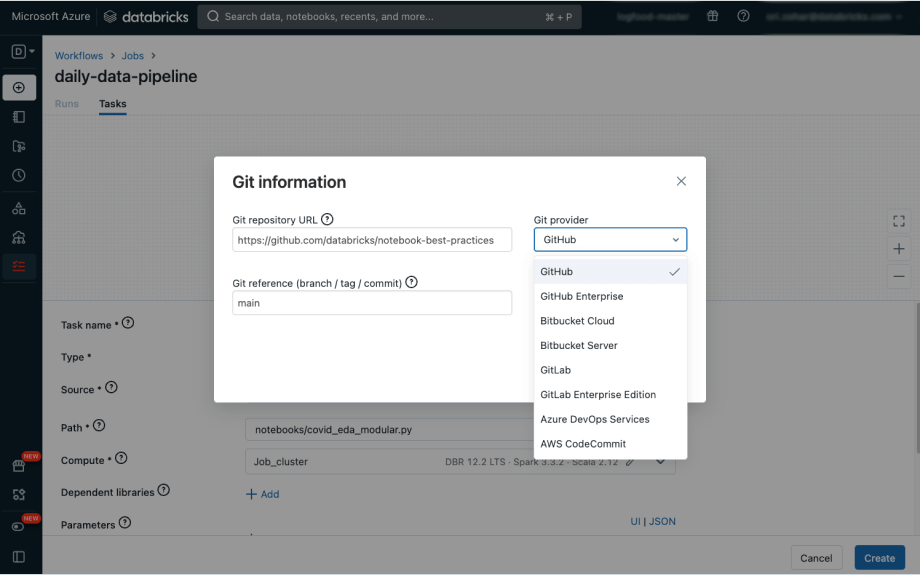Click the Create button
This screenshot has height=575, width=920.
coord(879,558)
